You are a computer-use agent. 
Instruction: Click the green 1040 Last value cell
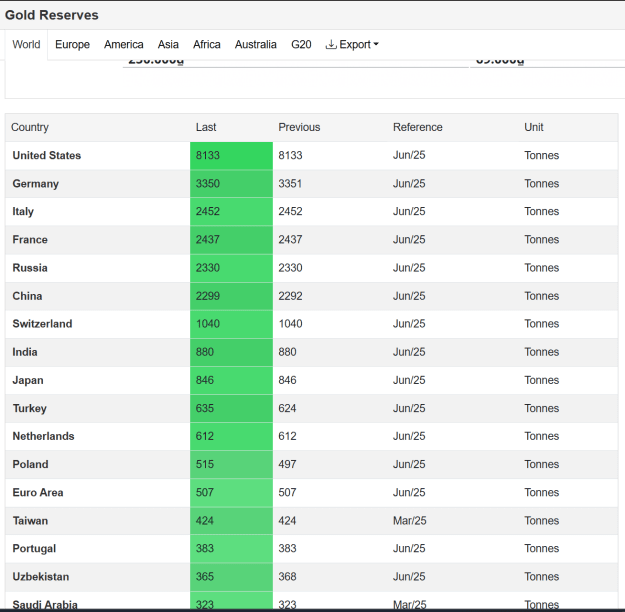(x=231, y=324)
